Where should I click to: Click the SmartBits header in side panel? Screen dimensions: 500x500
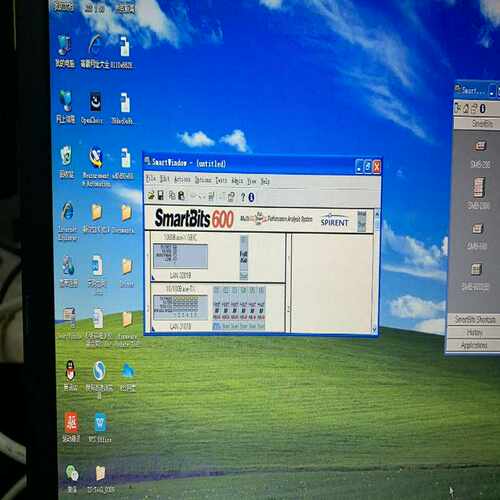pyautogui.click(x=478, y=124)
